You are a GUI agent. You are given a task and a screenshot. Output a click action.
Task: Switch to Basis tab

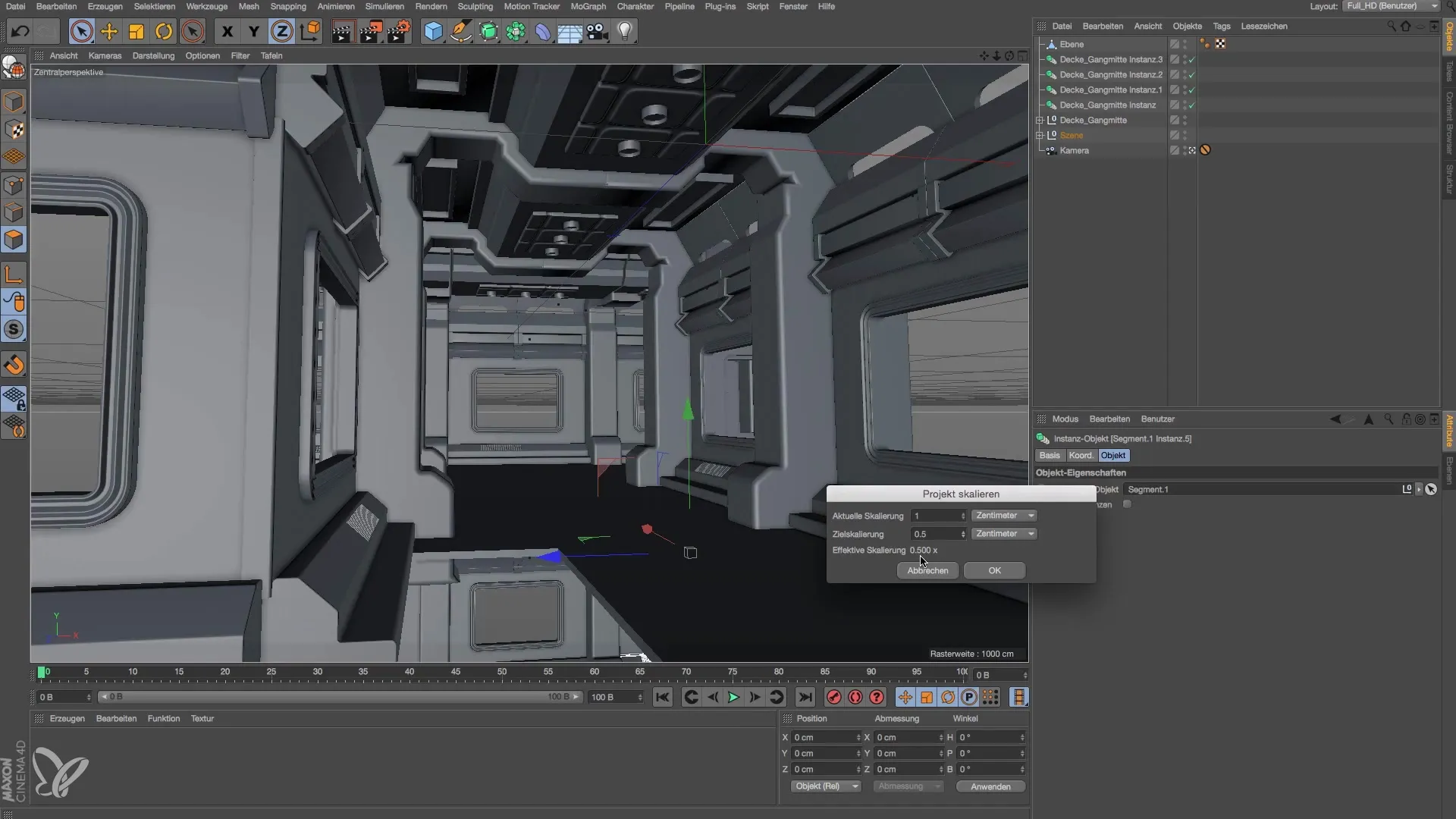coord(1050,455)
